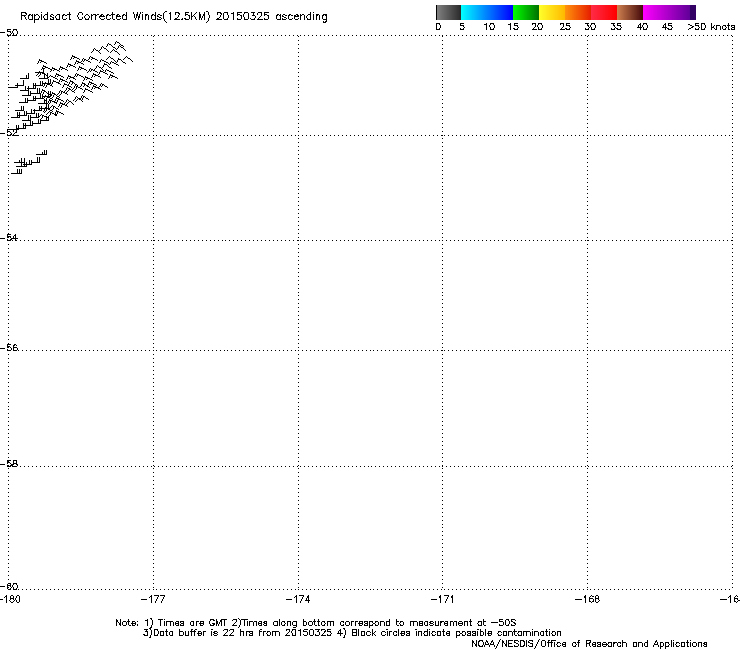Click the '-180' longitude axis label
The width and height of the screenshot is (740, 650).
tap(10, 599)
